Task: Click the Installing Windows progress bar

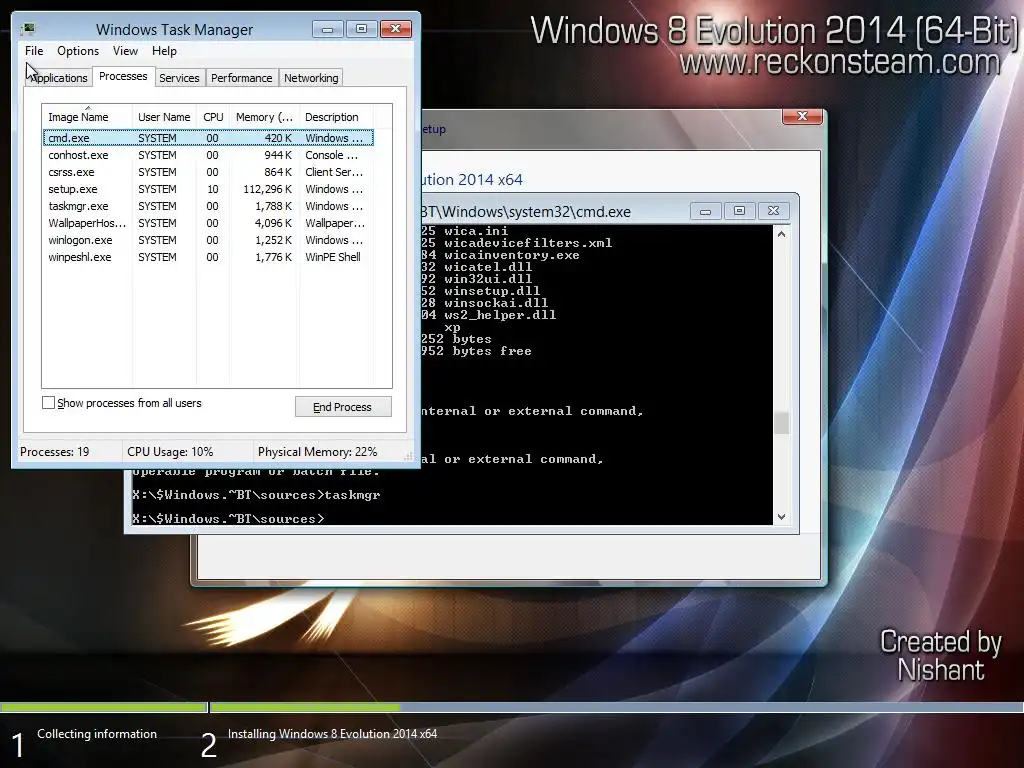Action: click(616, 707)
